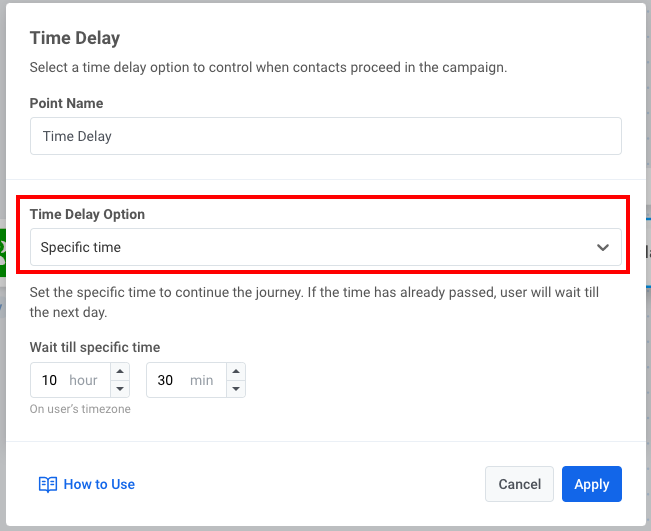Open the Time Delay Option dropdown
The width and height of the screenshot is (651, 531).
click(326, 247)
